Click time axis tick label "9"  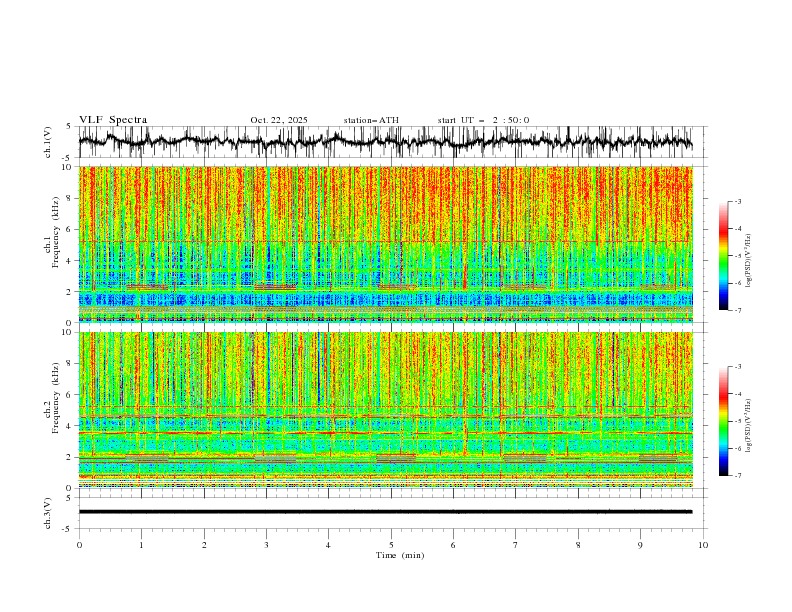(x=640, y=545)
